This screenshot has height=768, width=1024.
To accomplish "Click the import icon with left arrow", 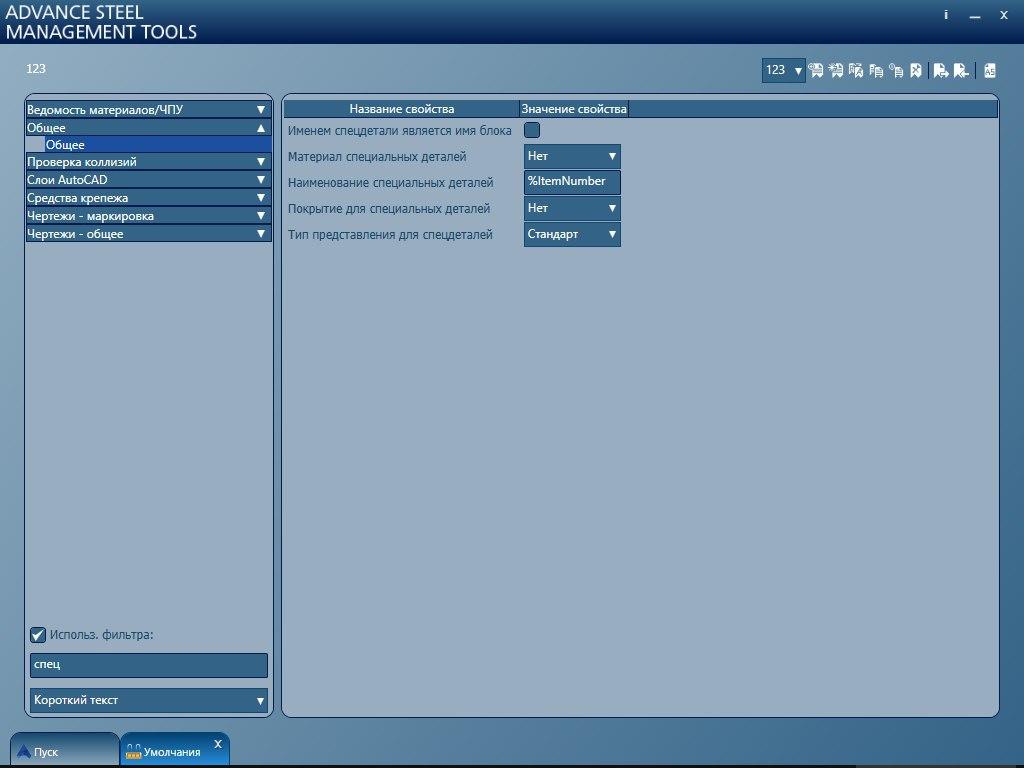I will point(961,70).
